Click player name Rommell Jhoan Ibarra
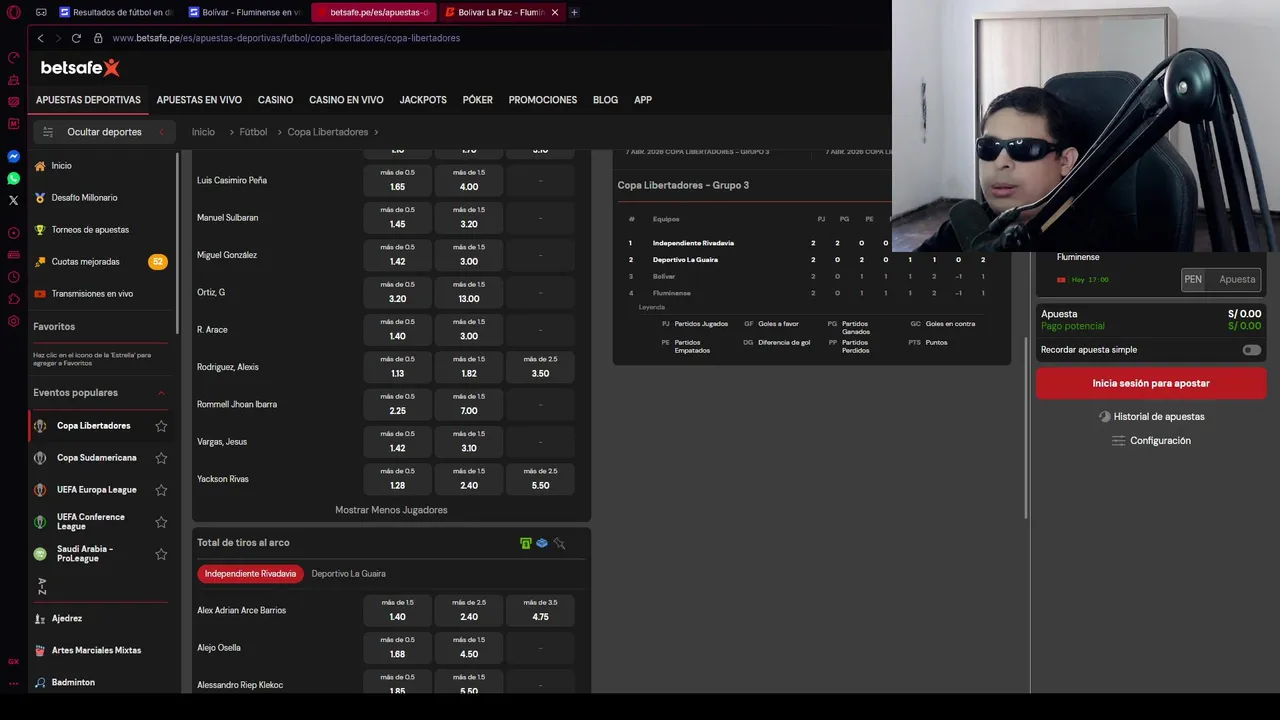This screenshot has height=720, width=1280. tap(237, 405)
